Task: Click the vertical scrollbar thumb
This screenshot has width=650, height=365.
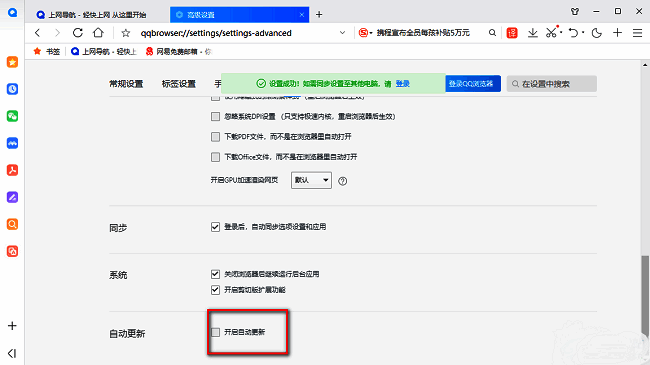Action: point(645,295)
